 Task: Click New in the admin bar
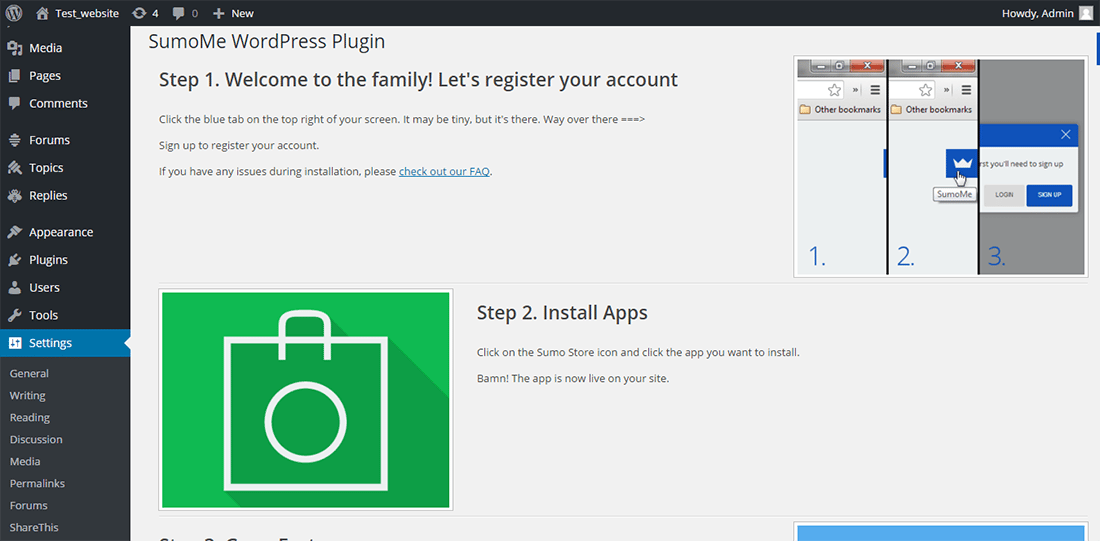[x=243, y=13]
